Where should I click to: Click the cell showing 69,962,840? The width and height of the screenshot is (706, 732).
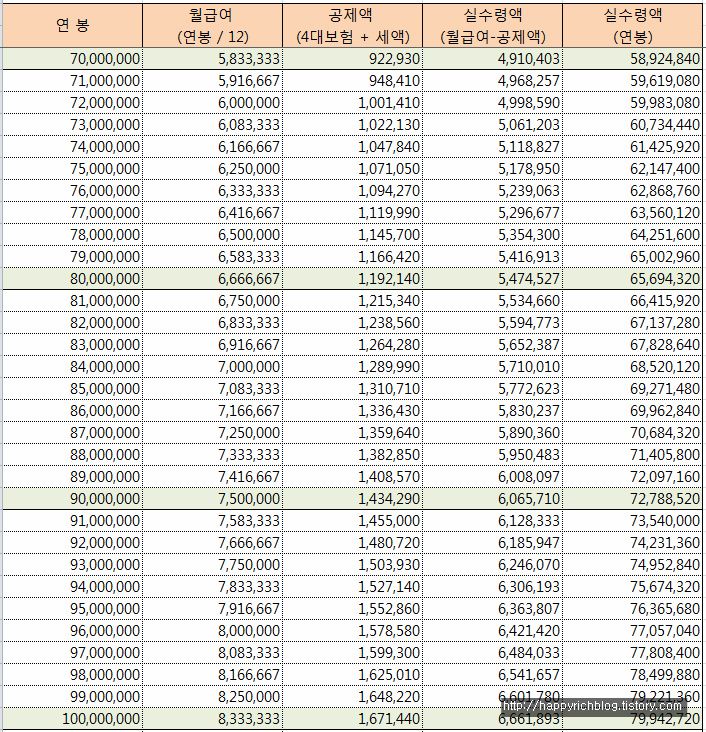pyautogui.click(x=633, y=410)
